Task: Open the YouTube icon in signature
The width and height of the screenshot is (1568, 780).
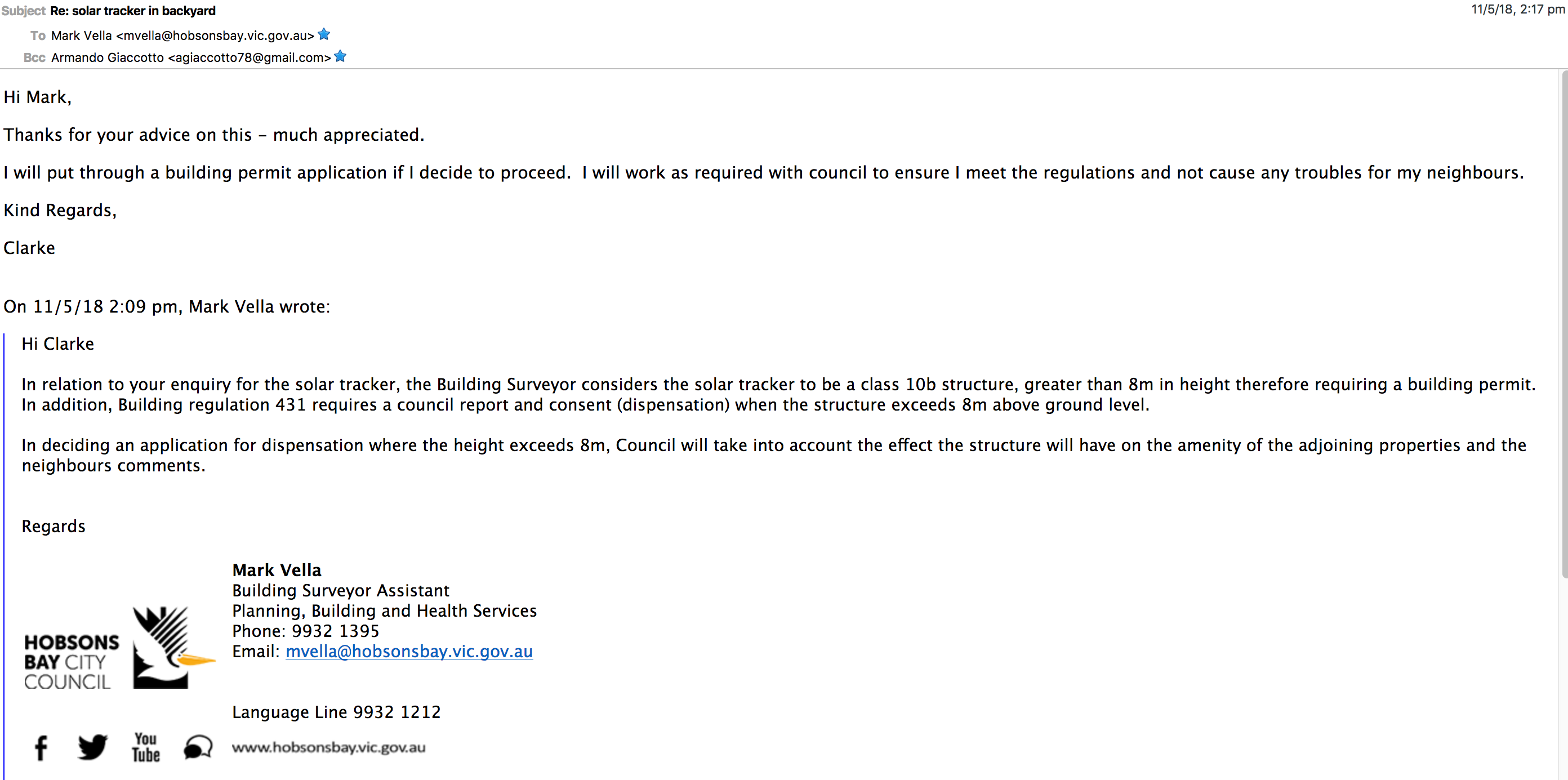Action: click(x=146, y=747)
